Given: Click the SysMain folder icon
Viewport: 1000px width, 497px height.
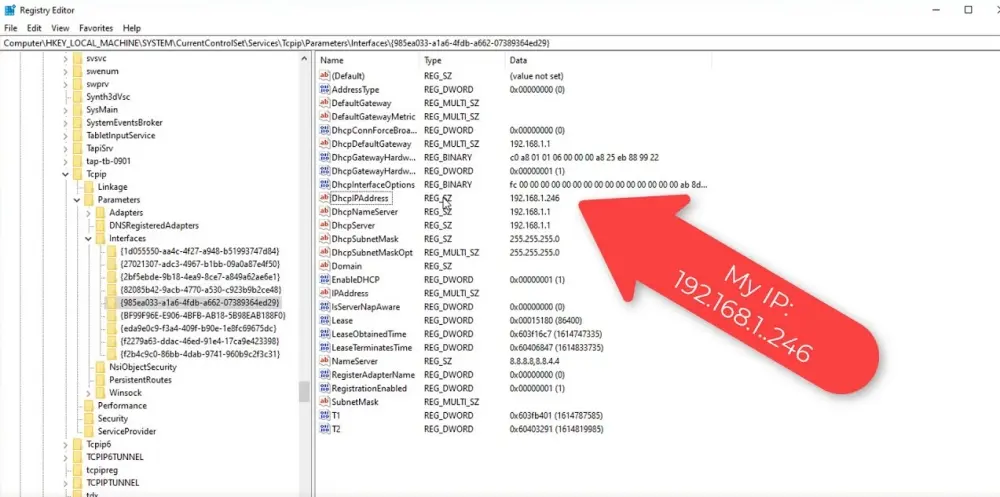Looking at the screenshot, I should [78, 110].
